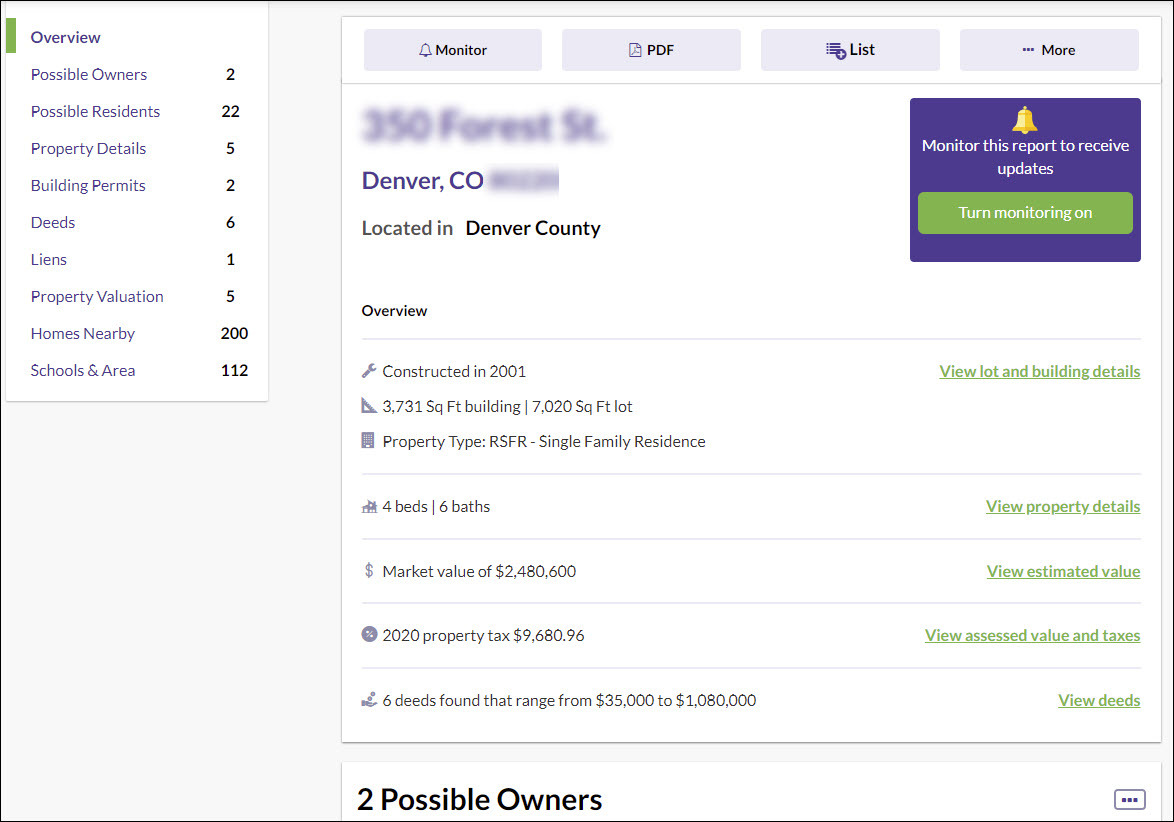Follow the View deeds link
The image size is (1174, 822).
[1098, 701]
